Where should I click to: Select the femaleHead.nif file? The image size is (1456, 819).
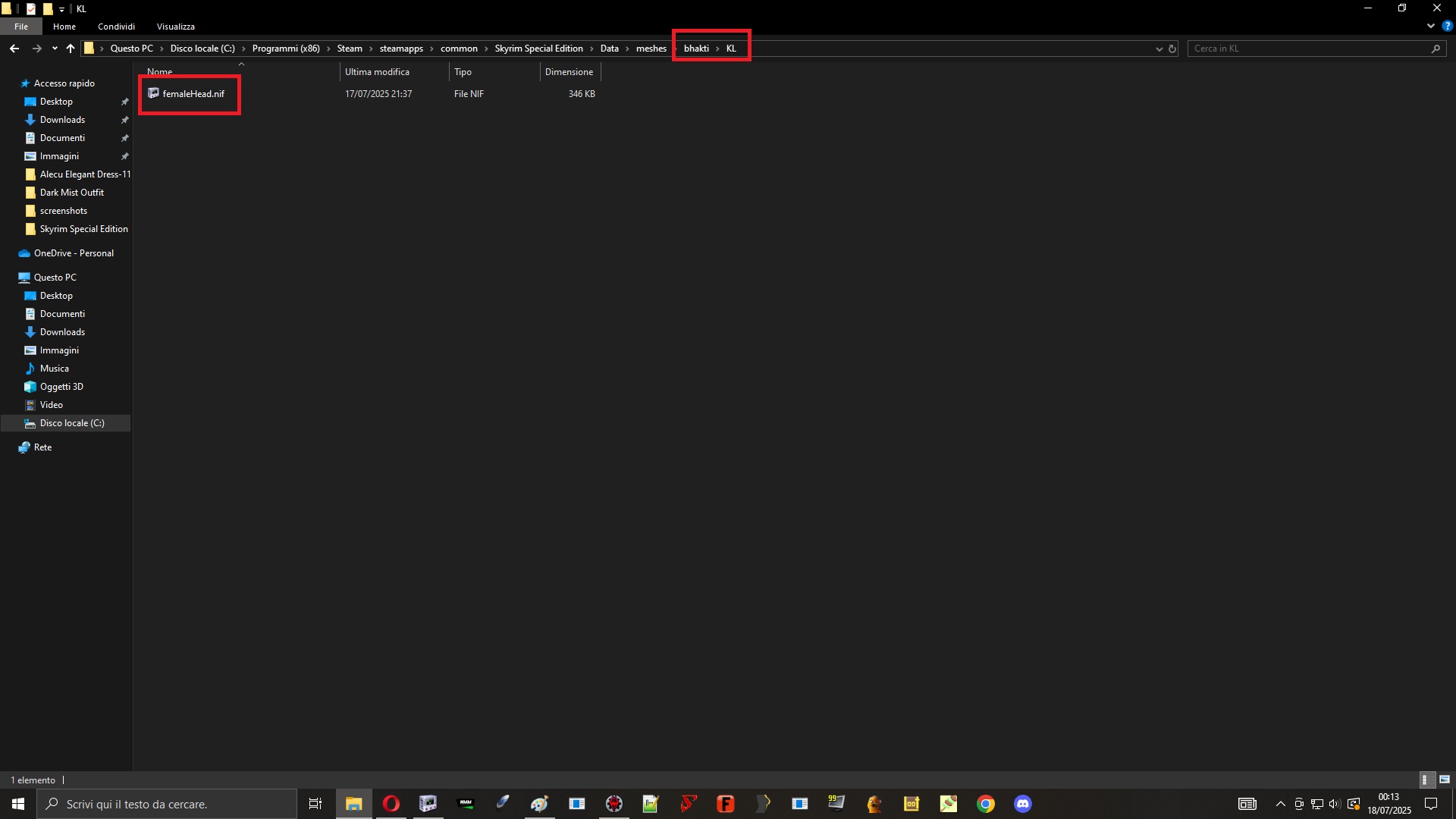[x=193, y=94]
